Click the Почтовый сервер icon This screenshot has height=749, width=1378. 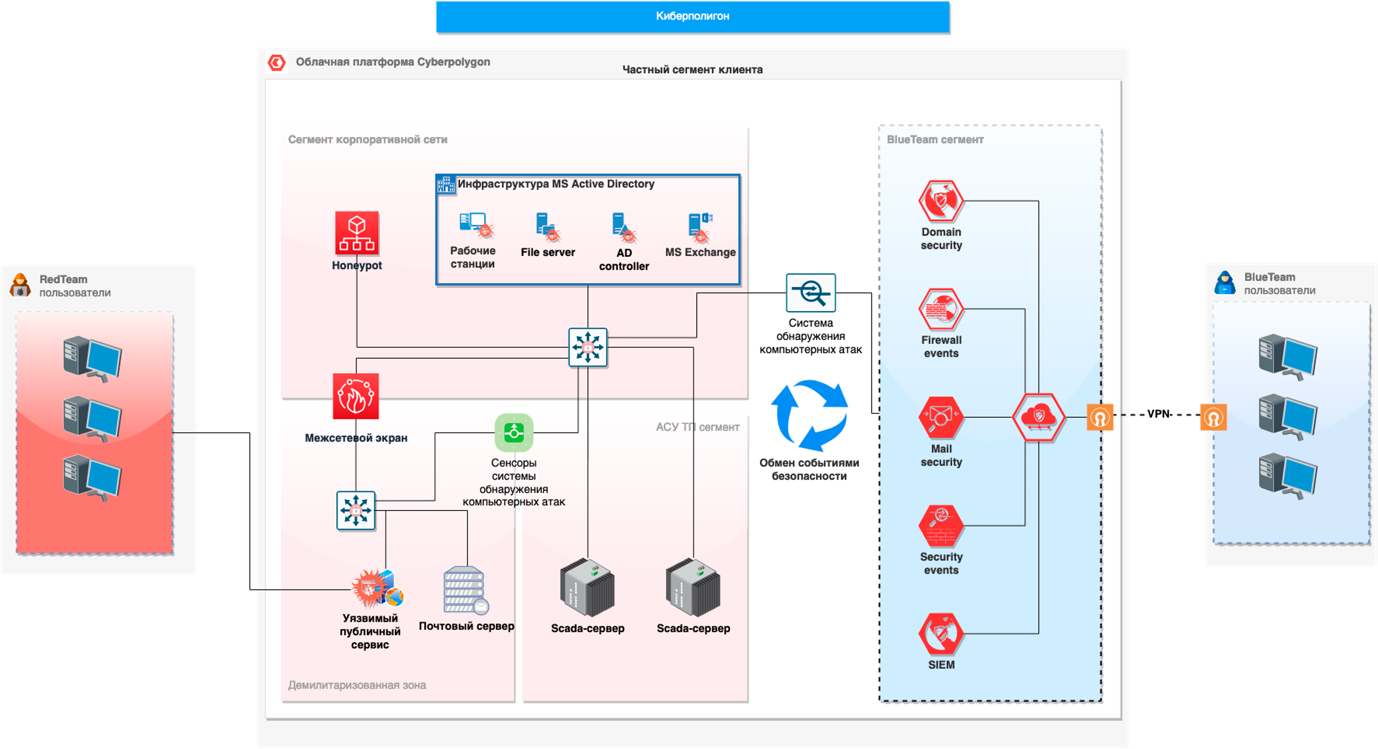coord(465,590)
